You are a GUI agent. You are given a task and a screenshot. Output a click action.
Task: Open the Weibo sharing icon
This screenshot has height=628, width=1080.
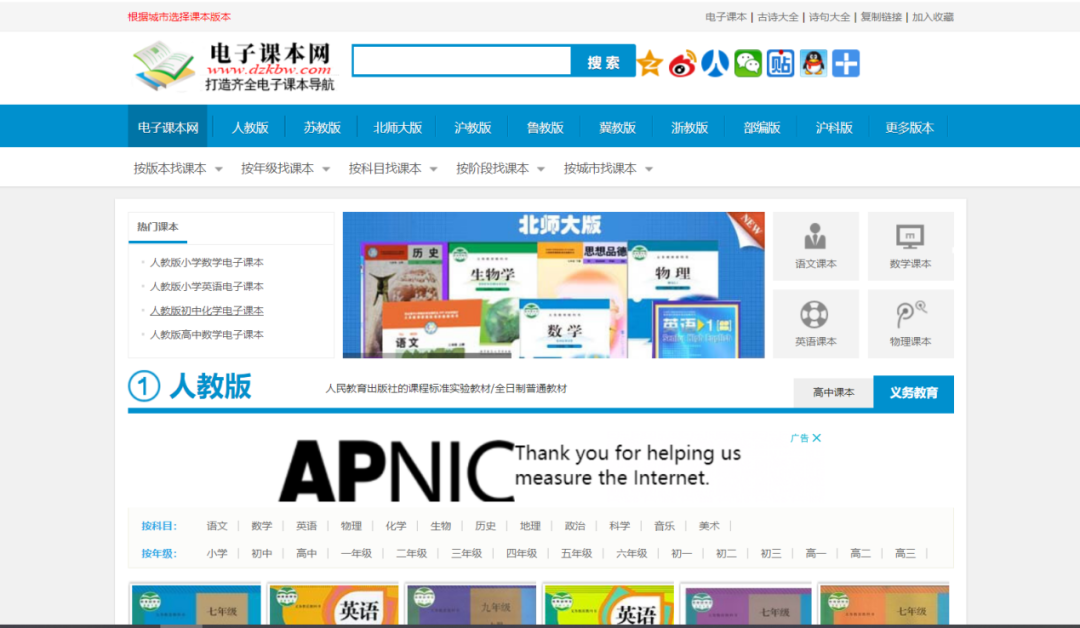coord(682,62)
